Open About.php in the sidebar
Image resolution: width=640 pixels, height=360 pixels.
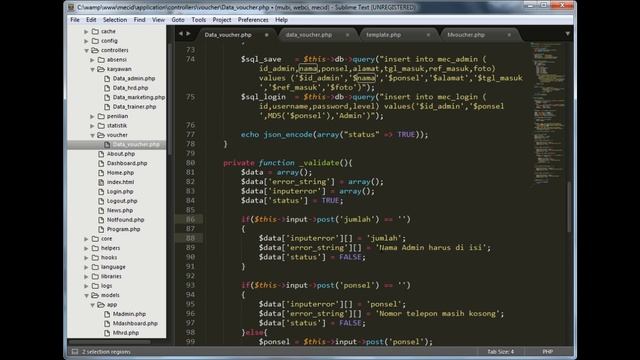pos(120,154)
